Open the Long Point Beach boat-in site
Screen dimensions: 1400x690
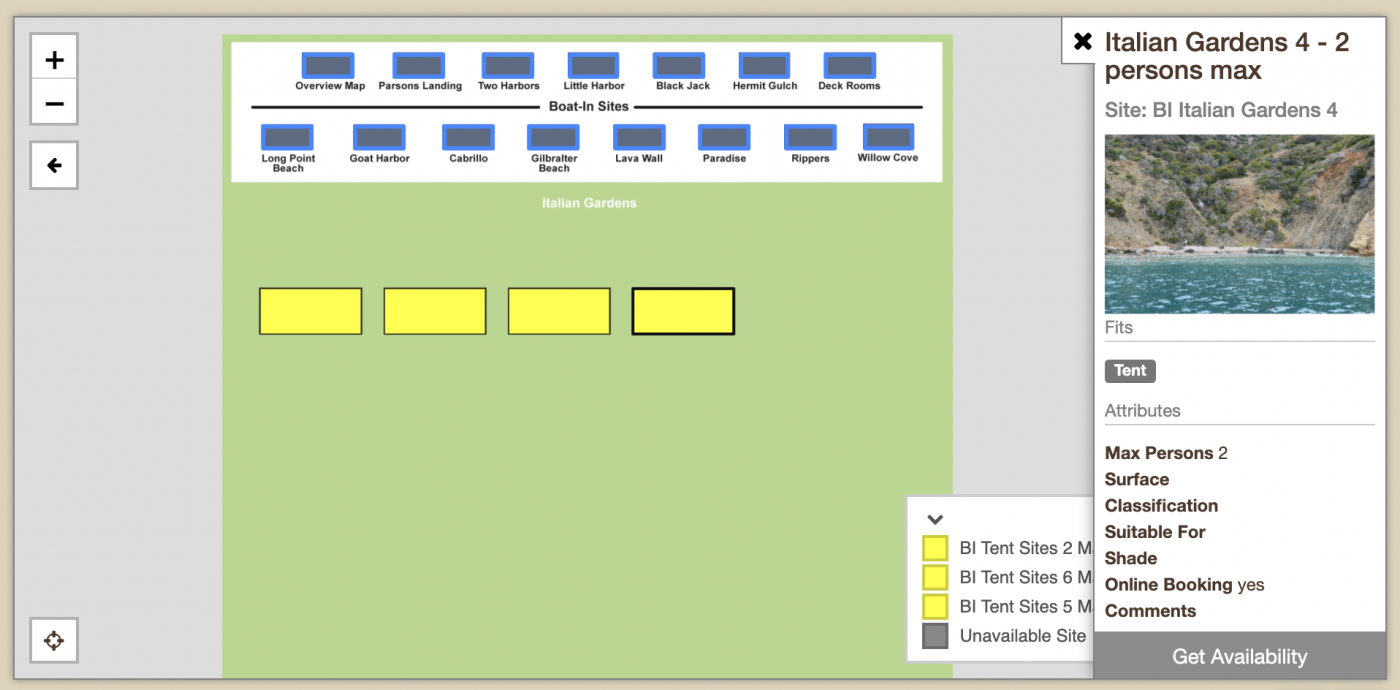pos(287,137)
